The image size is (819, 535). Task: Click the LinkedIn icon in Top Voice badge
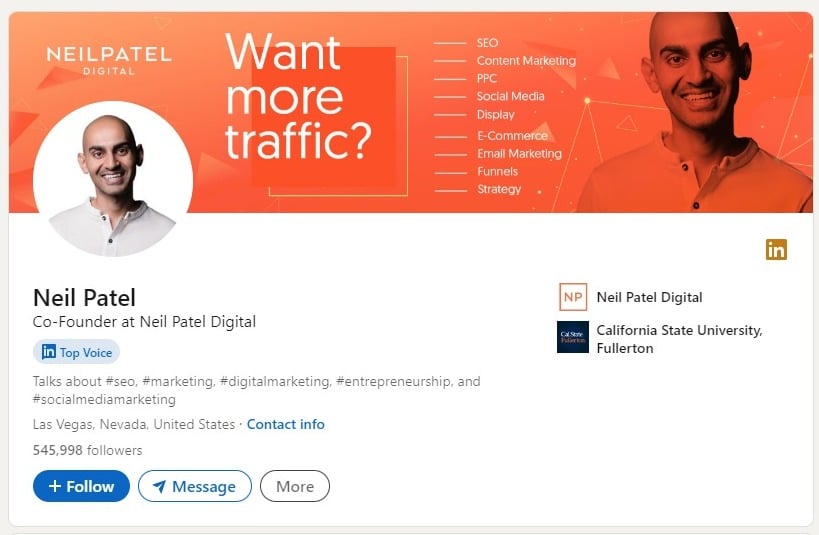pos(49,352)
